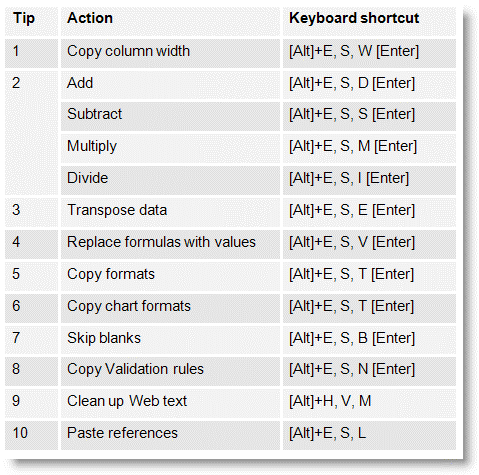
Task: Click the Paste references cell
Action: pyautogui.click(x=170, y=435)
